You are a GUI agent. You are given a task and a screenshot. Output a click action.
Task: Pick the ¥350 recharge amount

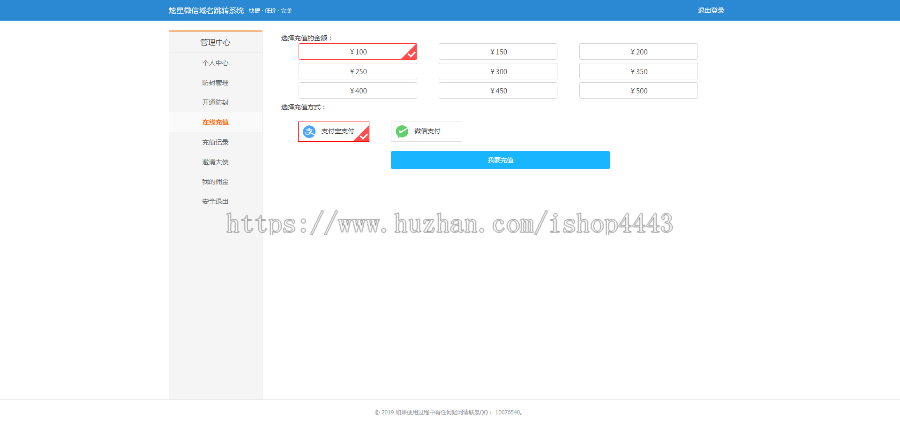pos(638,71)
